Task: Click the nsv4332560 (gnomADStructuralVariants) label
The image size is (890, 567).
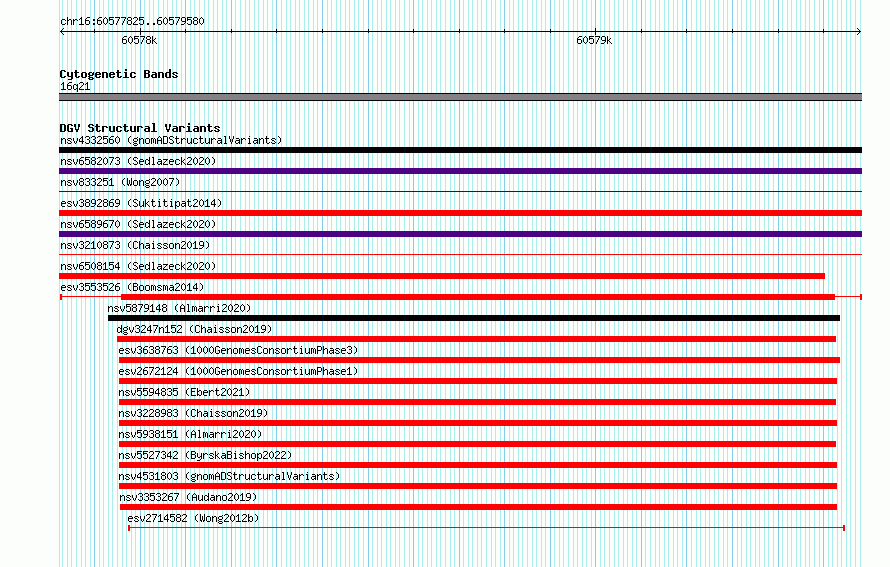Action: coord(171,140)
